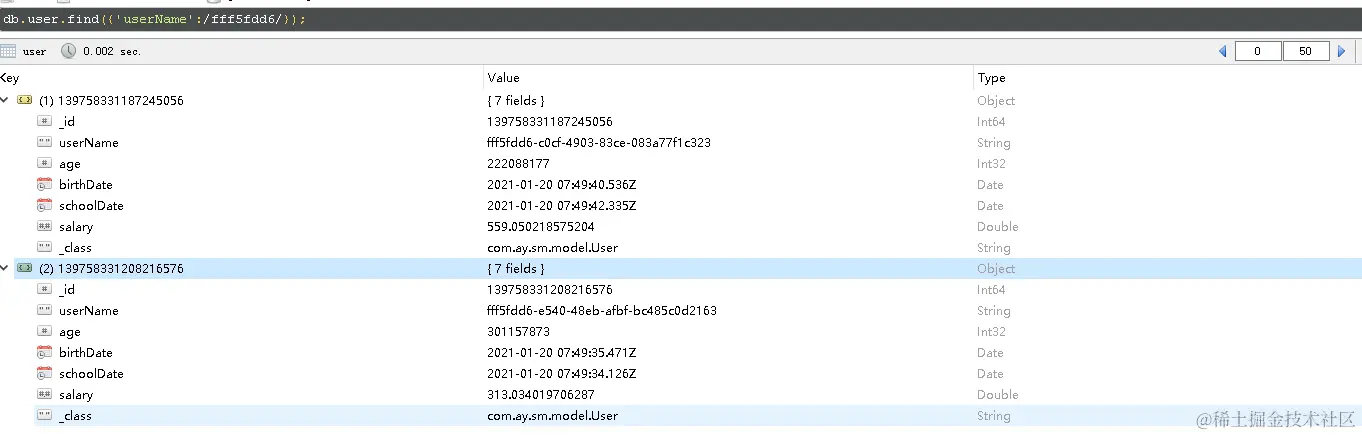Click the 0.002 sec. execution time label
The image size is (1362, 436).
[112, 51]
